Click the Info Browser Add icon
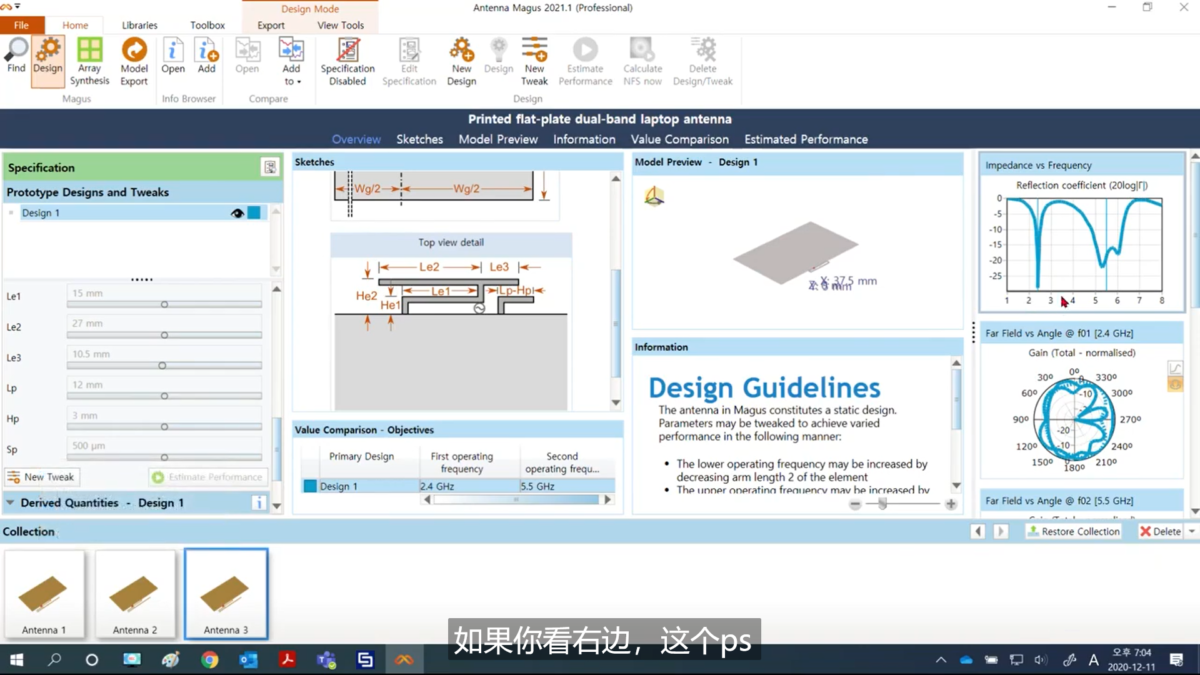Viewport: 1200px width, 675px height. (206, 56)
